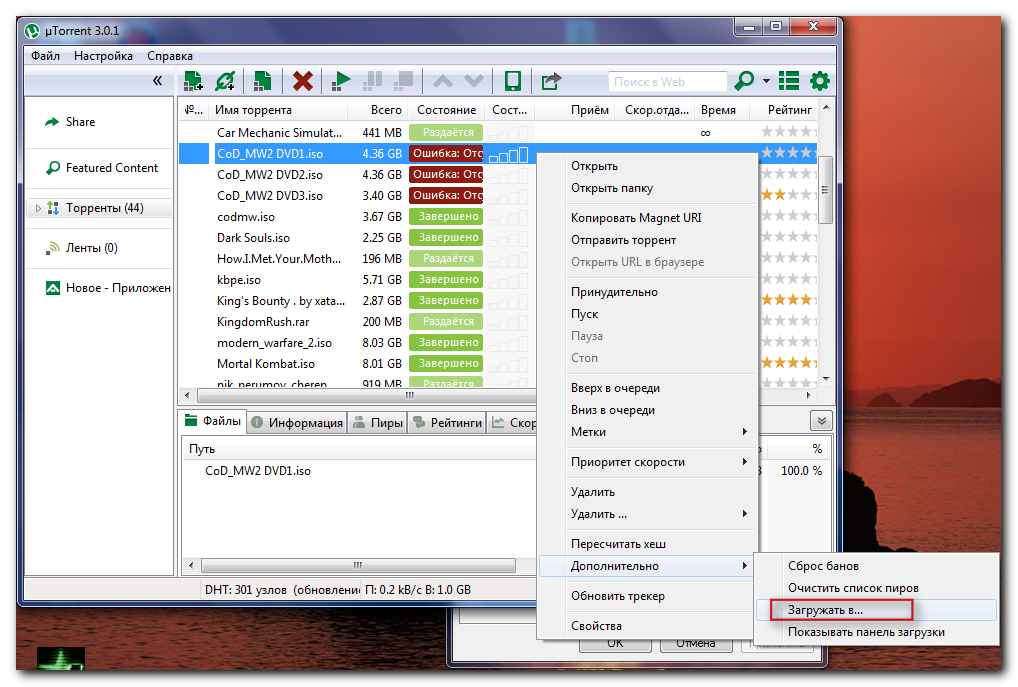Switch to the Информация tab
This screenshot has height=687, width=1018.
[x=297, y=423]
